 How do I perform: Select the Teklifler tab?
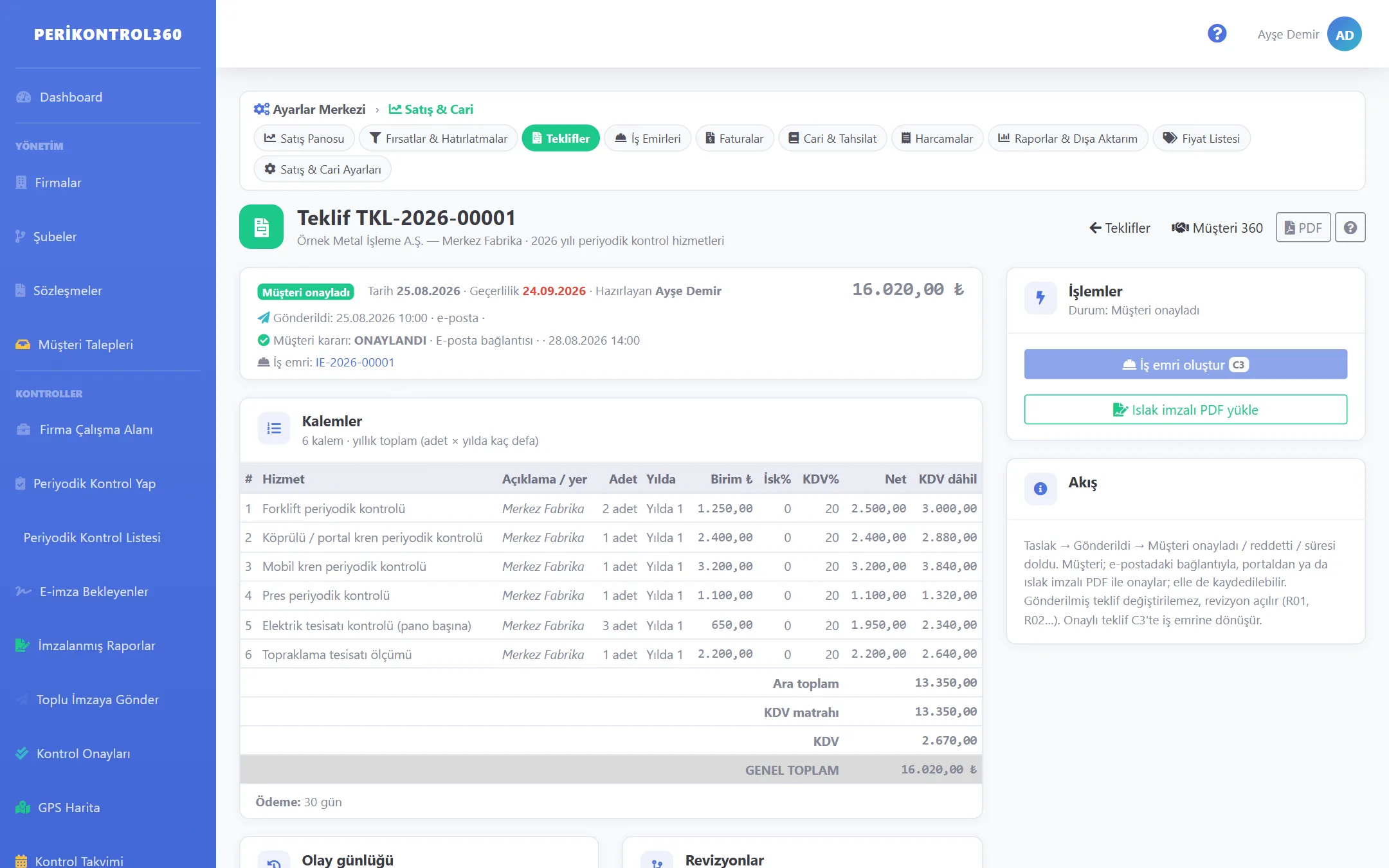pyautogui.click(x=561, y=138)
